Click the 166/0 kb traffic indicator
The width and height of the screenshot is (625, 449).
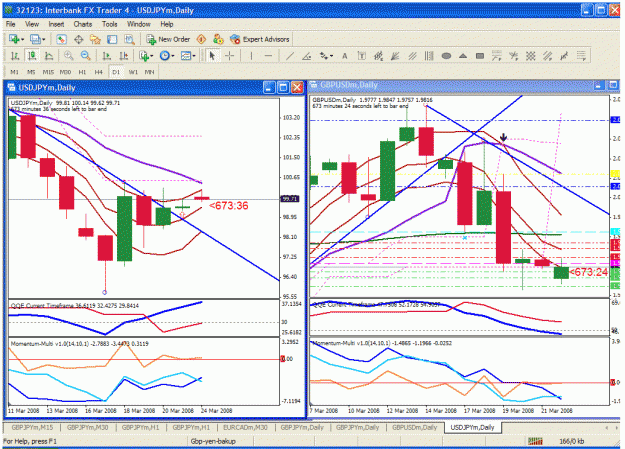pos(572,441)
